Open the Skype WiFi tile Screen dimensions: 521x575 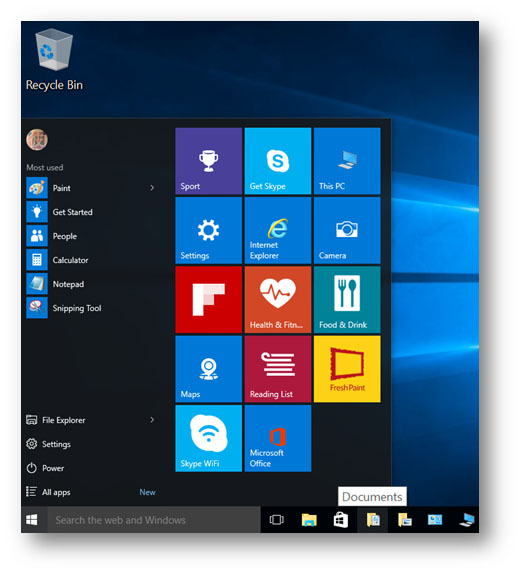point(209,438)
